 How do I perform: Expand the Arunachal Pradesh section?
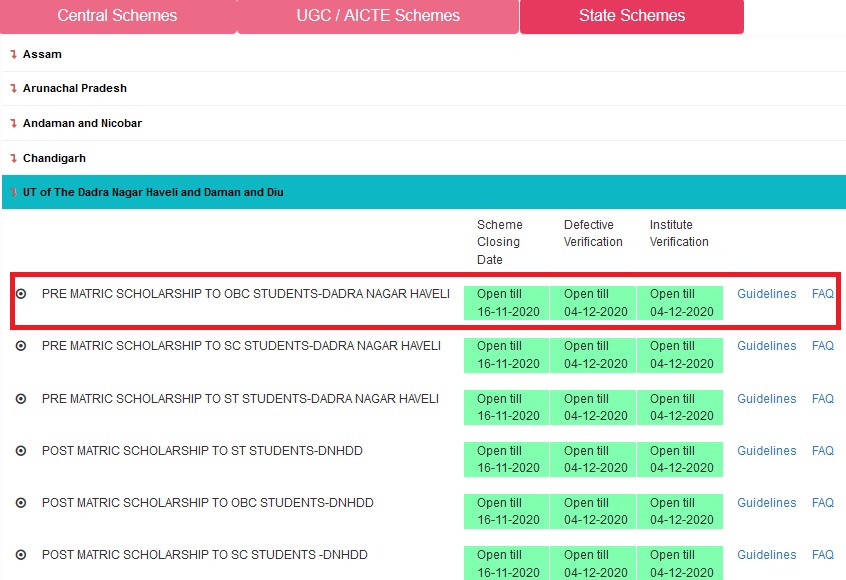click(75, 88)
